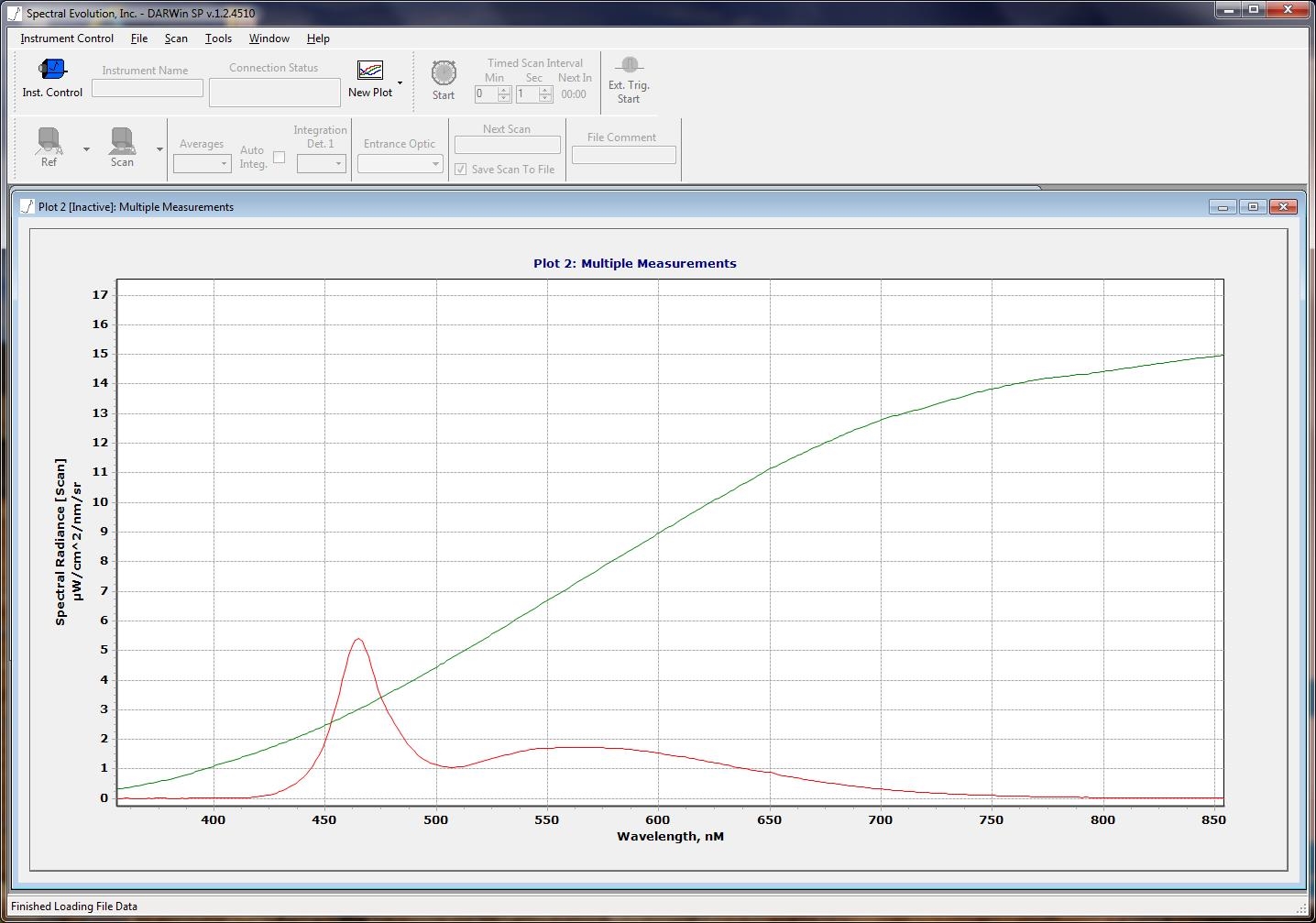Click the DARWin SP application title icon
The height and width of the screenshot is (923, 1316).
pyautogui.click(x=14, y=13)
